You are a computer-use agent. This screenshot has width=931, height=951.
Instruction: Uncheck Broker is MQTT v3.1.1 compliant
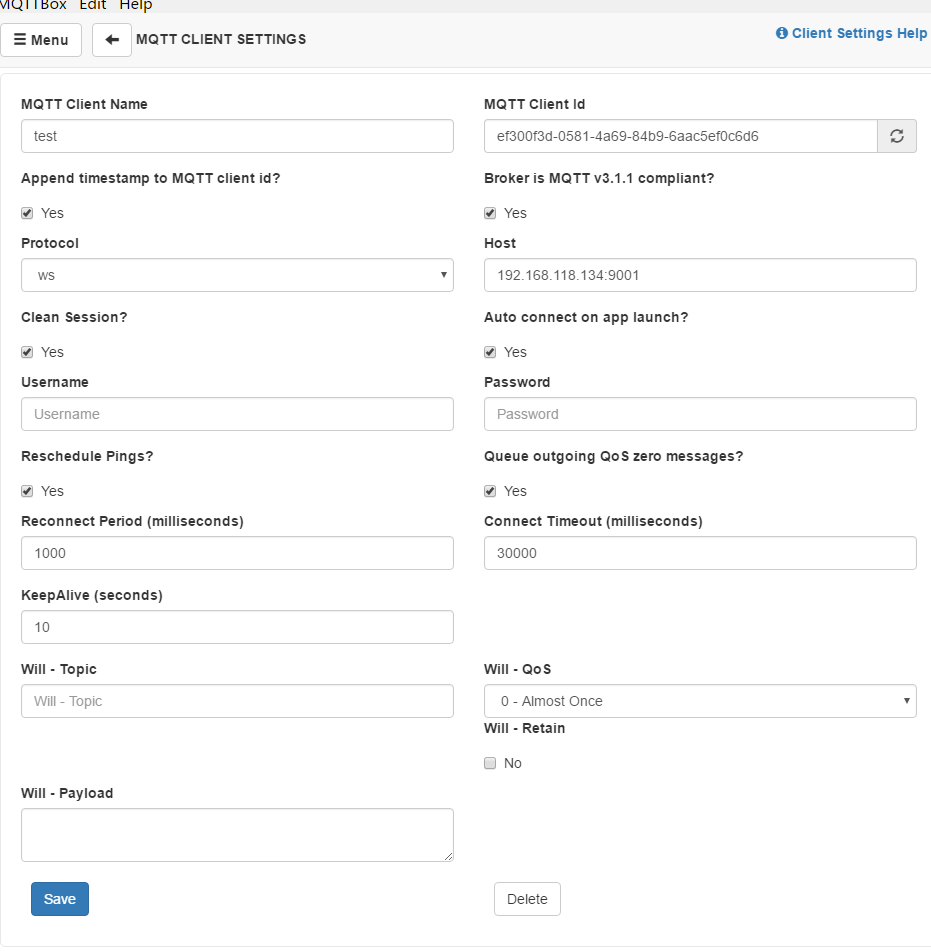click(x=490, y=213)
